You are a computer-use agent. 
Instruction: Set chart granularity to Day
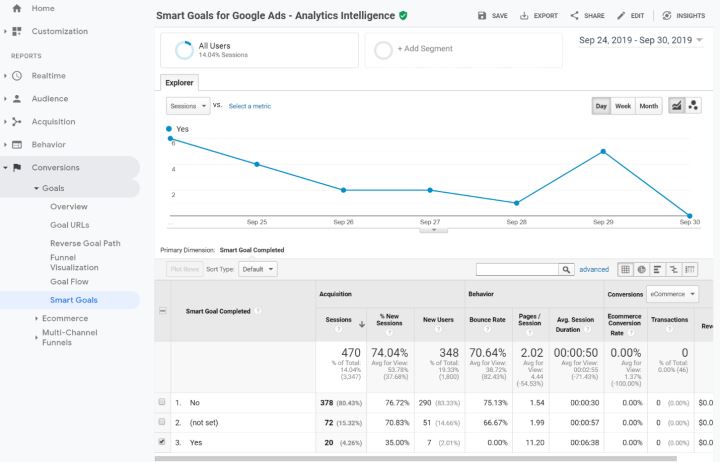(x=601, y=106)
